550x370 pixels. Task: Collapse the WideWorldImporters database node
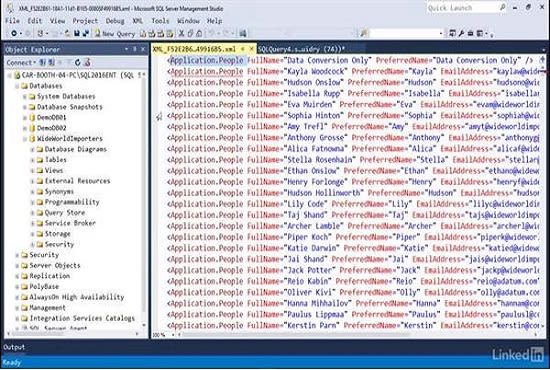pyautogui.click(x=25, y=139)
